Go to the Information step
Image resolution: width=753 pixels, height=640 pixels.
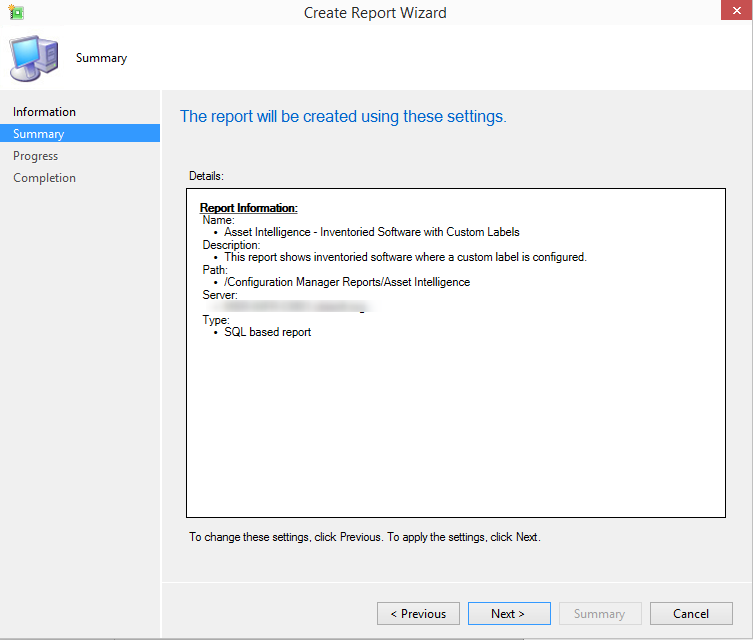[x=44, y=112]
